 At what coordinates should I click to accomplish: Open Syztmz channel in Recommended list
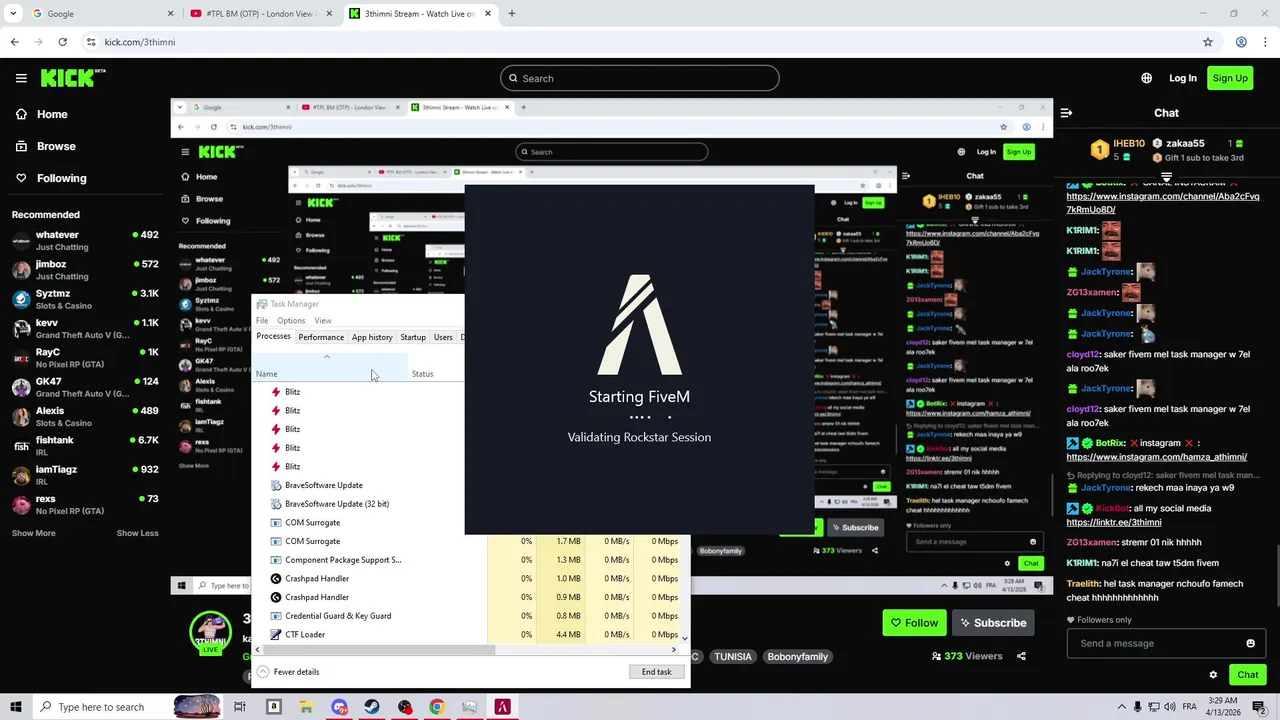84,299
